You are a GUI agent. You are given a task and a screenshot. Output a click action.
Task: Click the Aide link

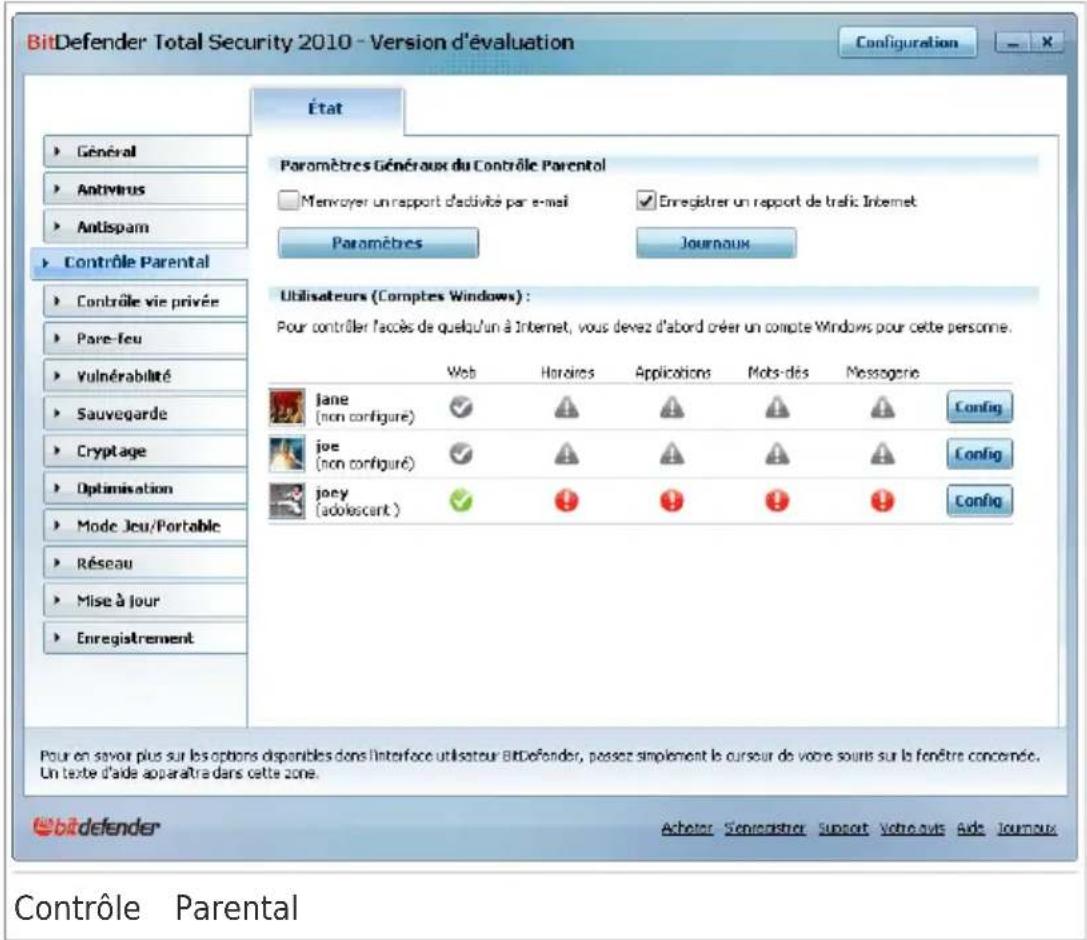coord(971,828)
